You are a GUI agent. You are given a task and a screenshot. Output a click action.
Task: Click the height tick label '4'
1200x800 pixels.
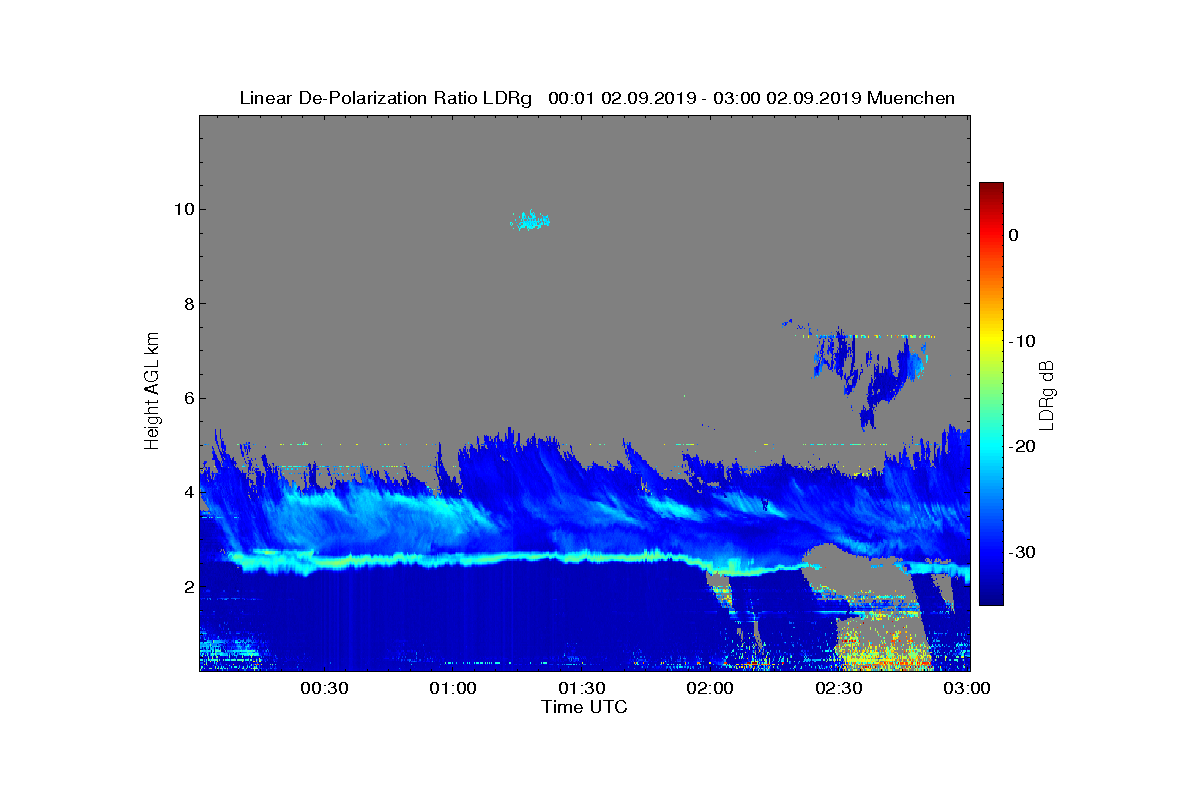pos(187,493)
